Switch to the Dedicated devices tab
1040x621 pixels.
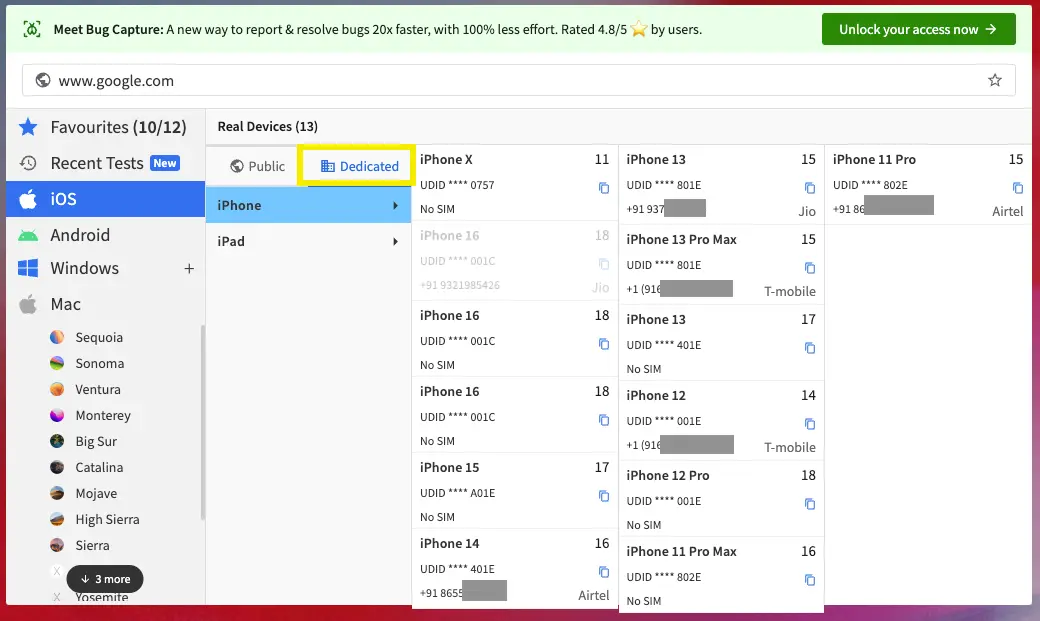click(x=359, y=166)
